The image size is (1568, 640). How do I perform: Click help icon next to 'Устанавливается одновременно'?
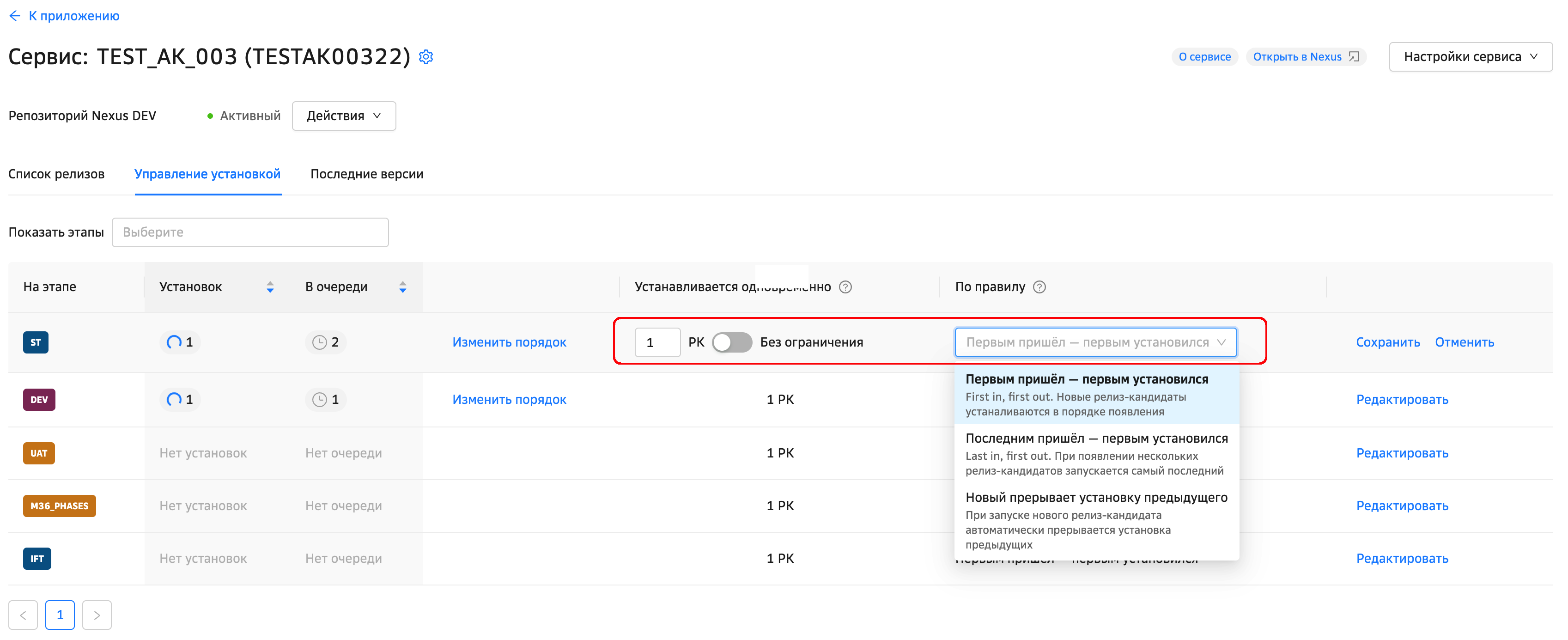845,287
